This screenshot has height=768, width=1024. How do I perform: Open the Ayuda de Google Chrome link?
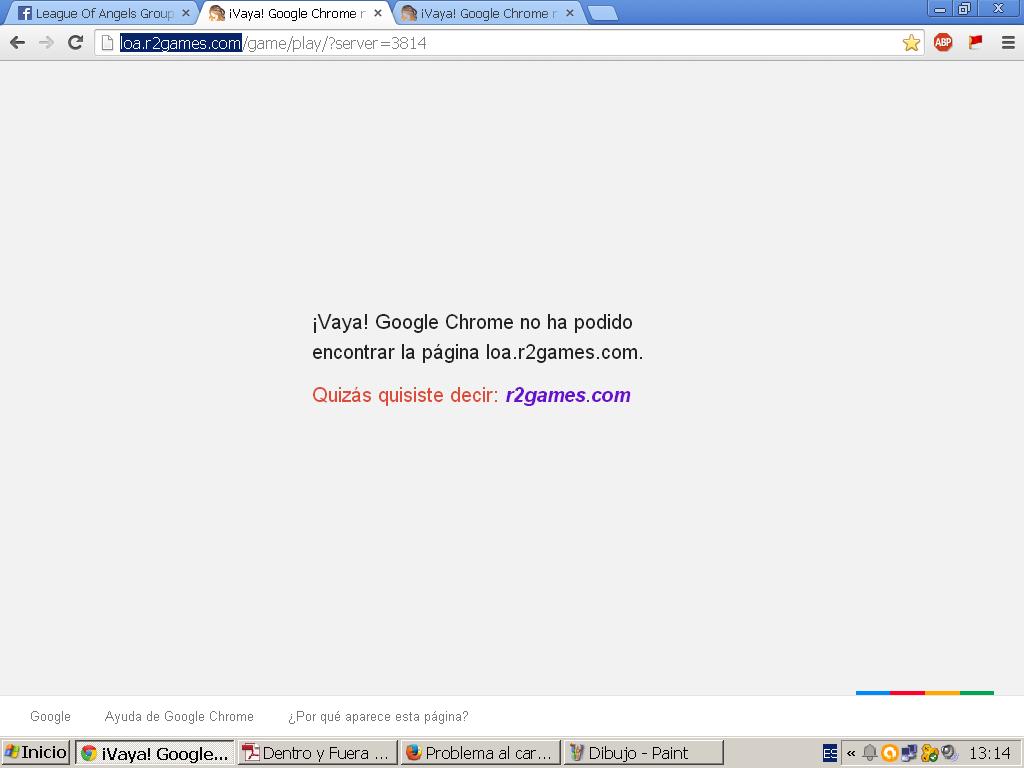point(179,717)
